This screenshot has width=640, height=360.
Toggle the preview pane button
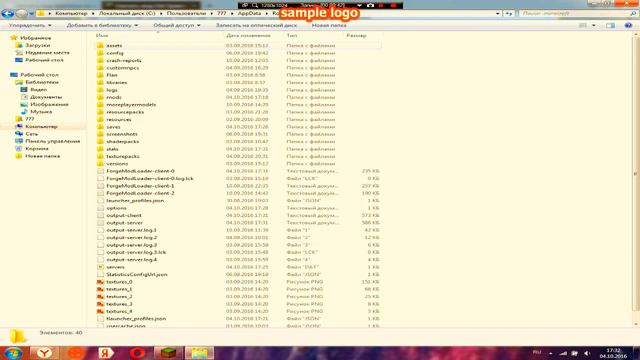point(610,25)
